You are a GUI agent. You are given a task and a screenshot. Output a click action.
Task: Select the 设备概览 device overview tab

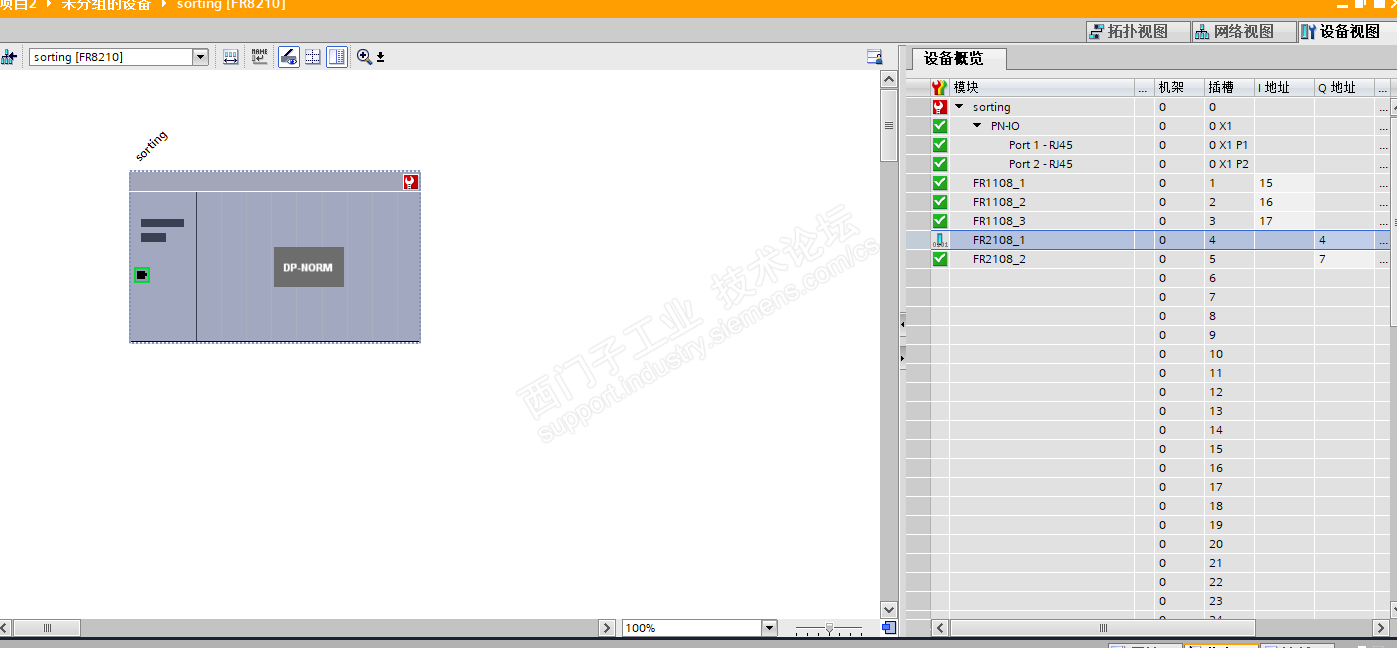click(959, 59)
